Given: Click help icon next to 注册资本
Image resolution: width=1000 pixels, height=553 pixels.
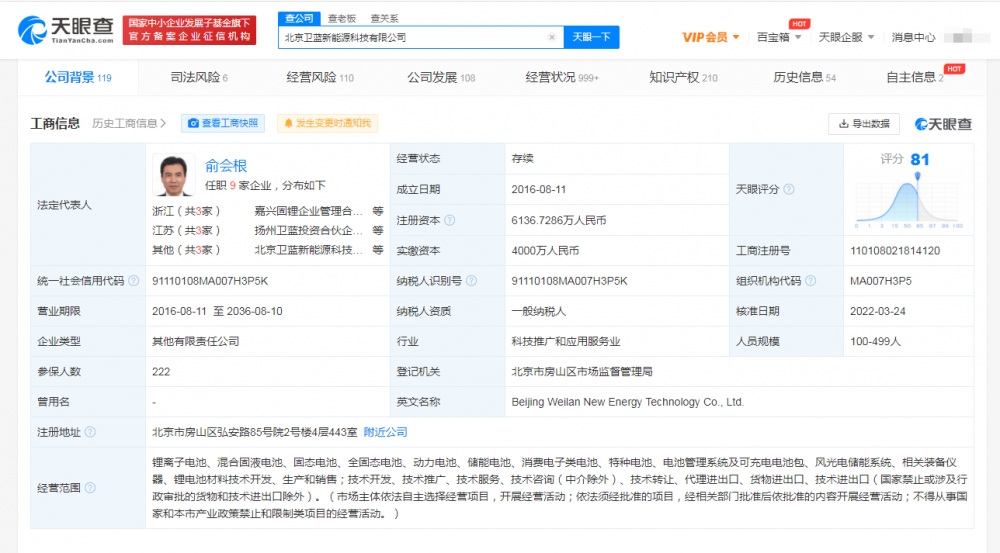Looking at the screenshot, I should point(450,221).
